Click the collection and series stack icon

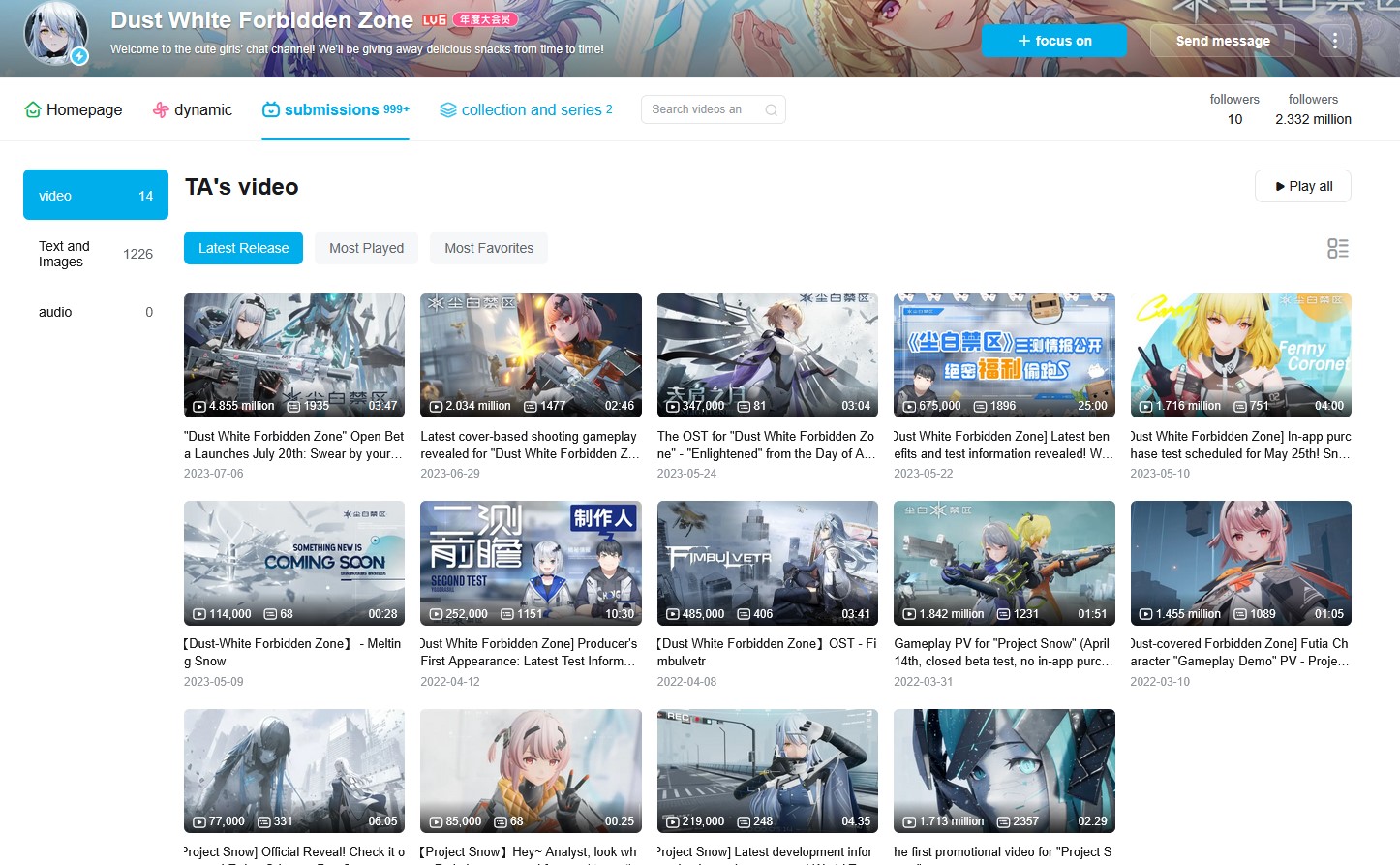[448, 109]
